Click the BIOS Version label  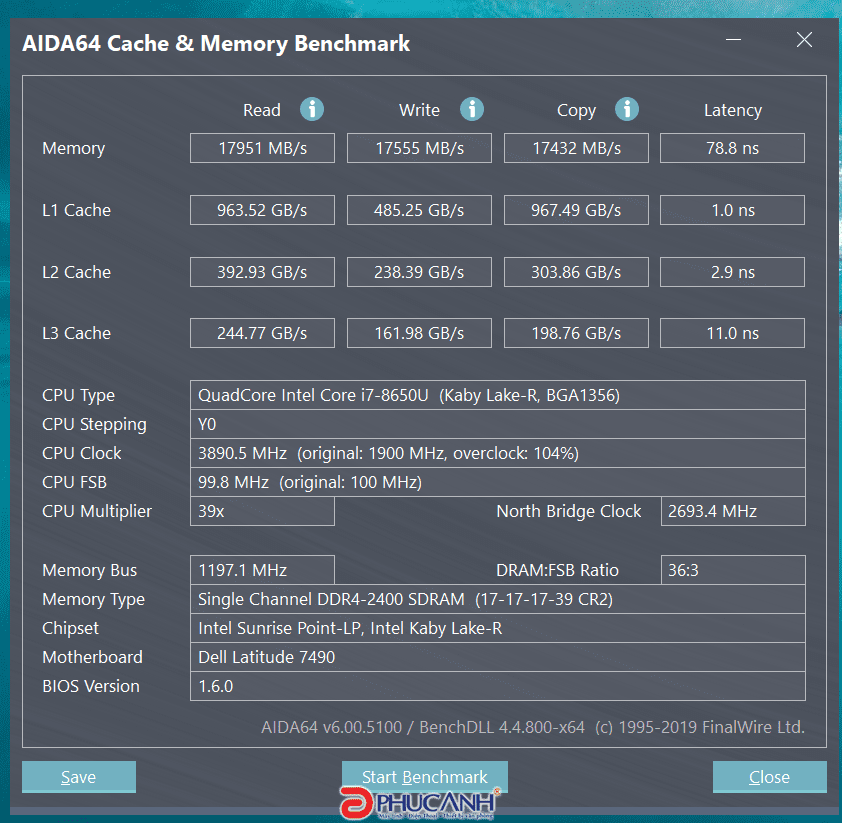tap(91, 686)
